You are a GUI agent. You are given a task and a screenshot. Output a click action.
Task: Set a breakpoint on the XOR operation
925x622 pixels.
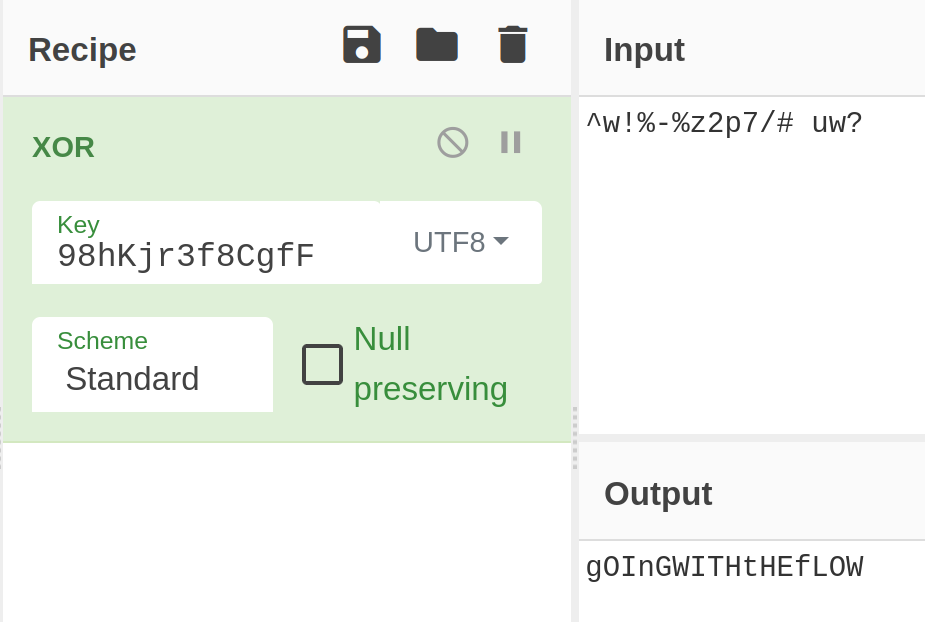[x=511, y=142]
